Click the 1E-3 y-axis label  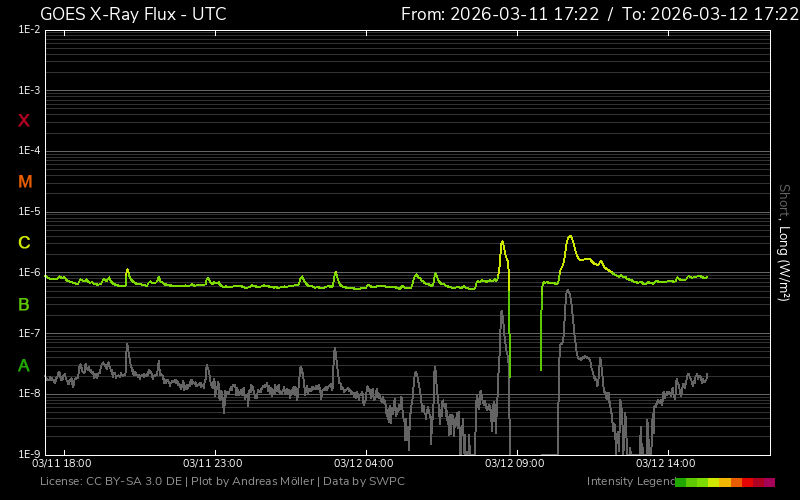[29, 90]
